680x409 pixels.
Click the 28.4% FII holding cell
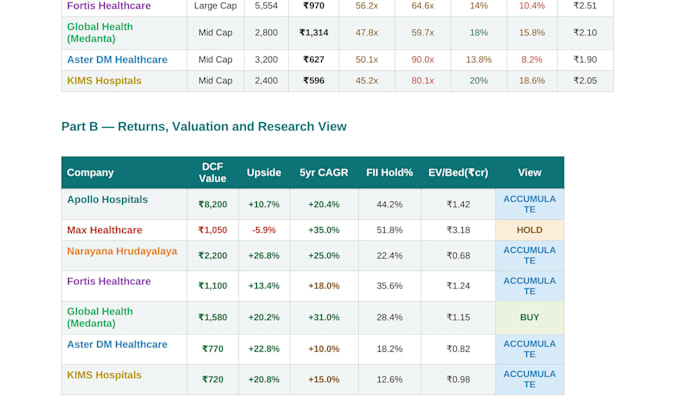point(389,317)
